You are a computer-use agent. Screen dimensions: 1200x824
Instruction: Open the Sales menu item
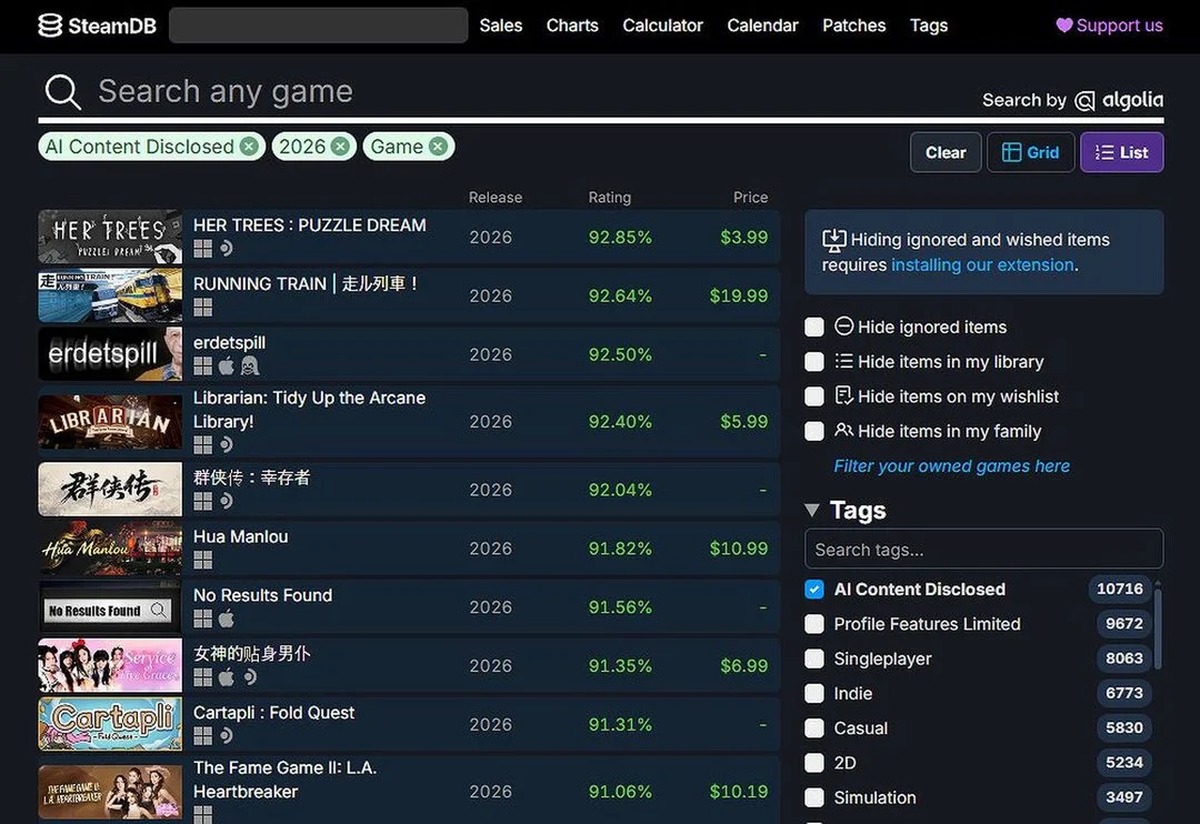click(x=501, y=26)
